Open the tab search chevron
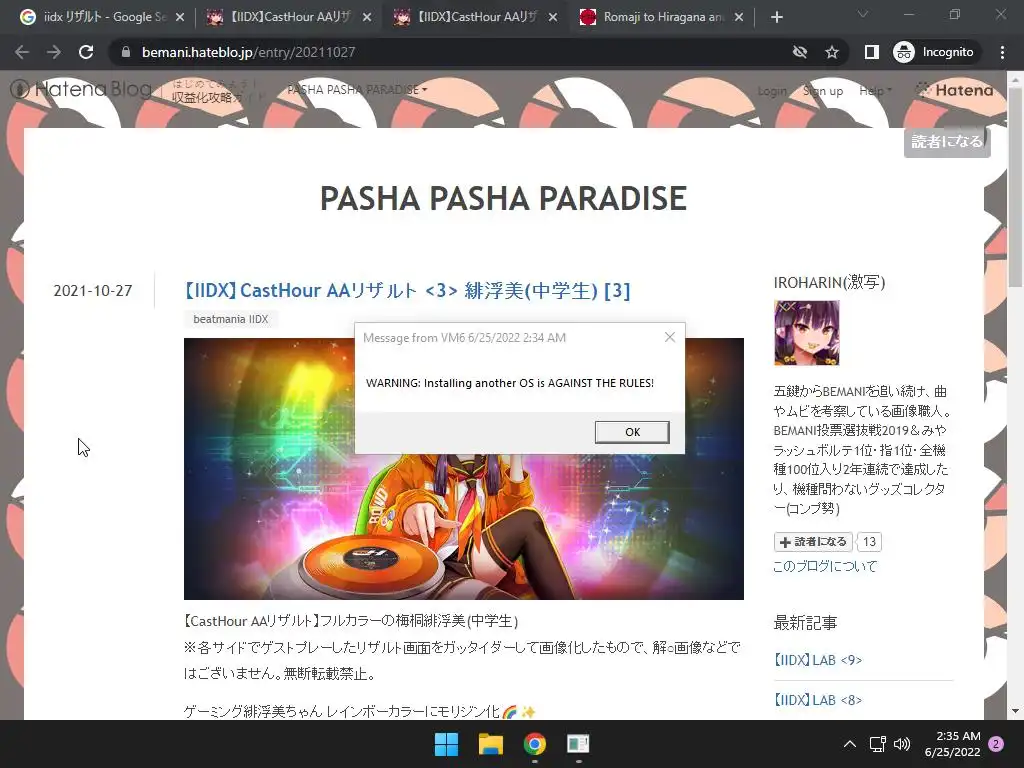This screenshot has width=1024, height=768. pyautogui.click(x=863, y=14)
